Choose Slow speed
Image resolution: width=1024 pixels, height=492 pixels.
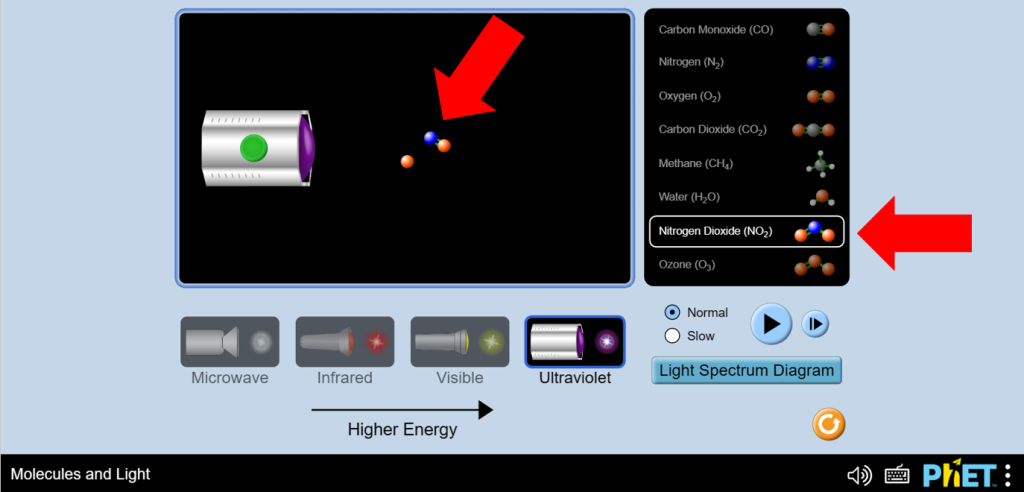690,336
